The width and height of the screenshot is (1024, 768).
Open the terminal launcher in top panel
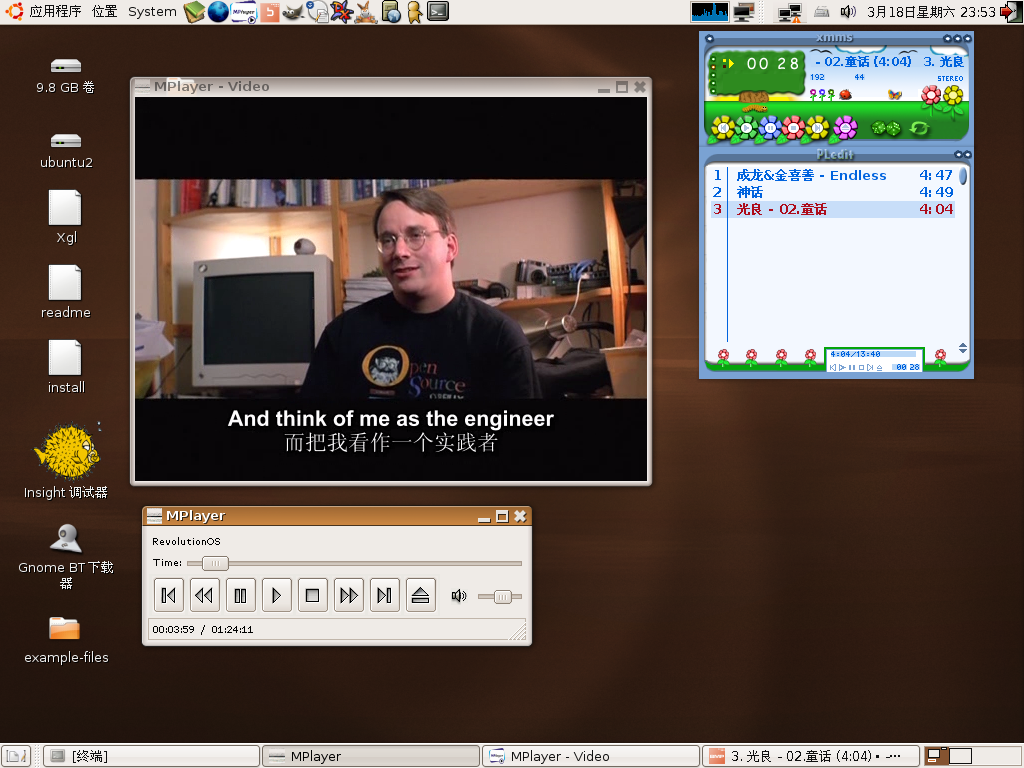click(x=438, y=12)
